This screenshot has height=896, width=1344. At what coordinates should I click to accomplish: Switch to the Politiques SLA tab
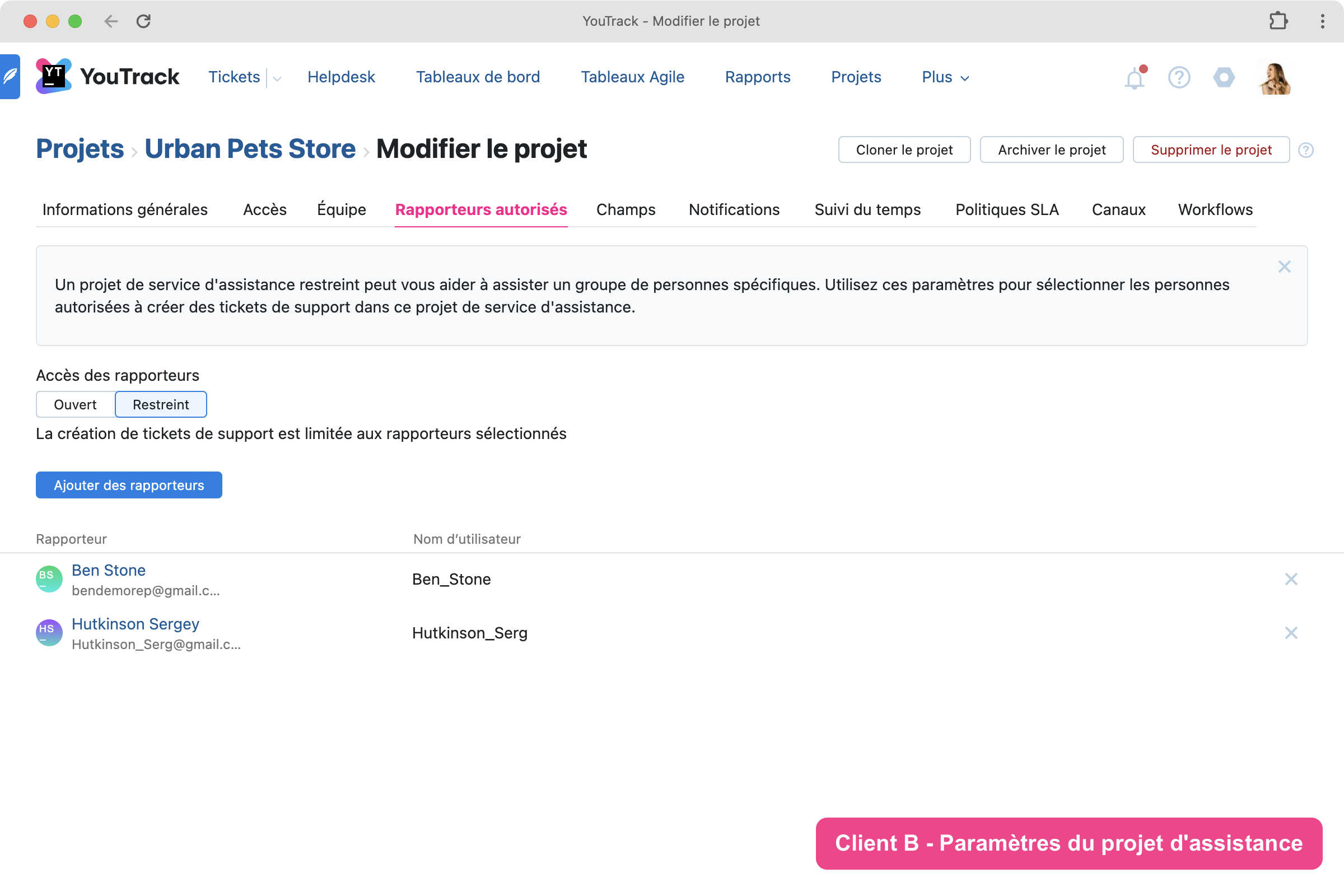1006,209
